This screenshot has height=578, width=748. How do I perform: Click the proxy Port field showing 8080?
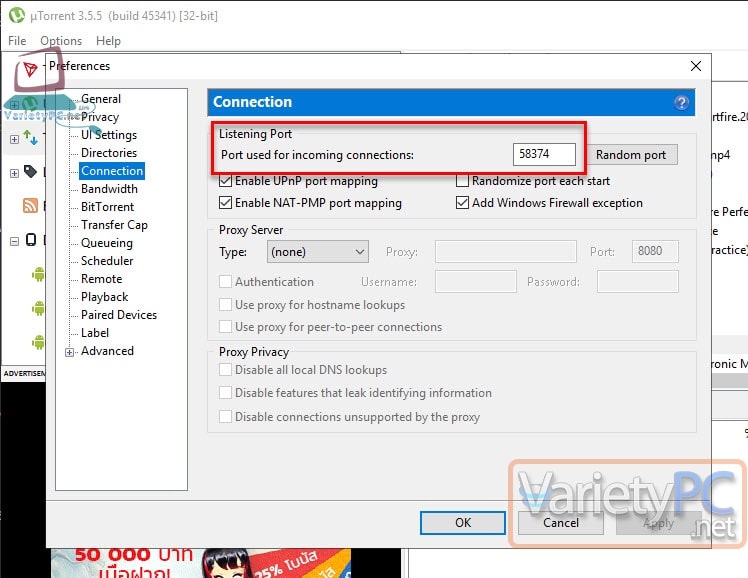655,251
